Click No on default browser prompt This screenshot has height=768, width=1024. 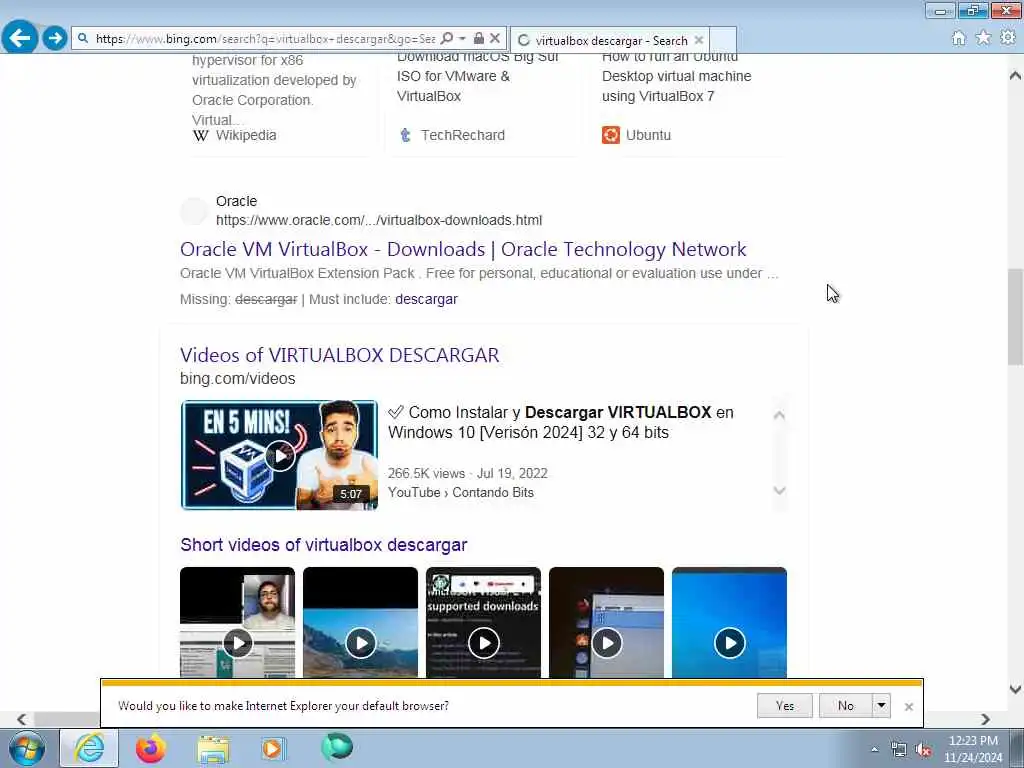pyautogui.click(x=845, y=706)
